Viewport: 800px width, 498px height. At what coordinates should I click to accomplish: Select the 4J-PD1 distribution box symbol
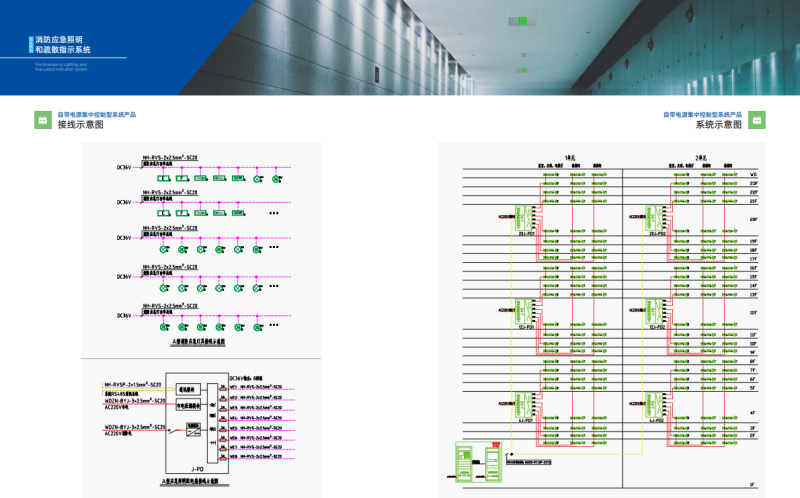point(523,406)
